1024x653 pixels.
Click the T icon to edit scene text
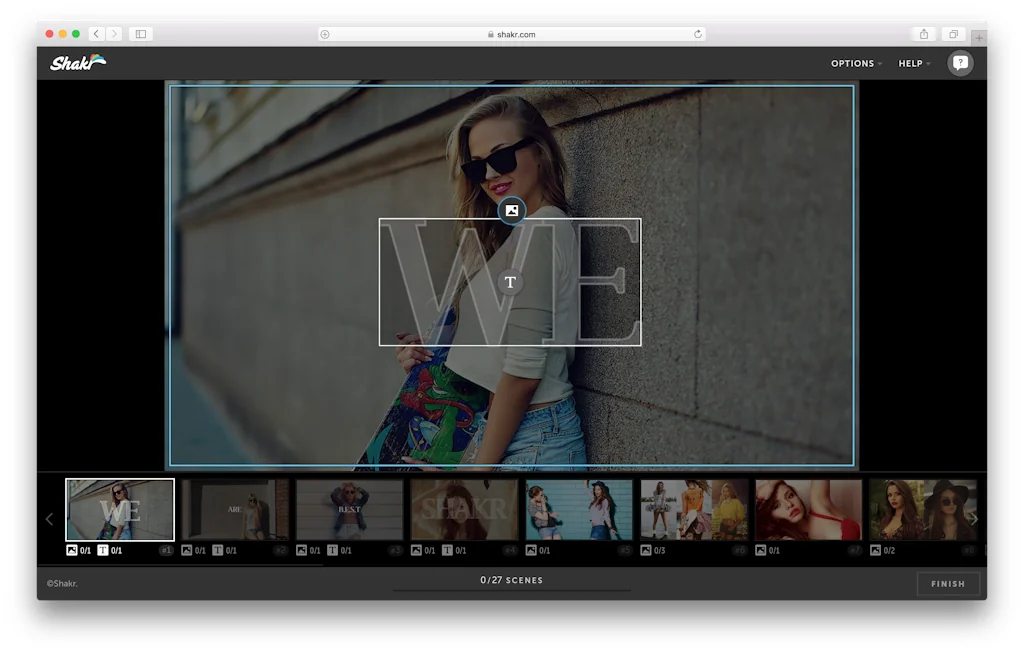tap(511, 282)
